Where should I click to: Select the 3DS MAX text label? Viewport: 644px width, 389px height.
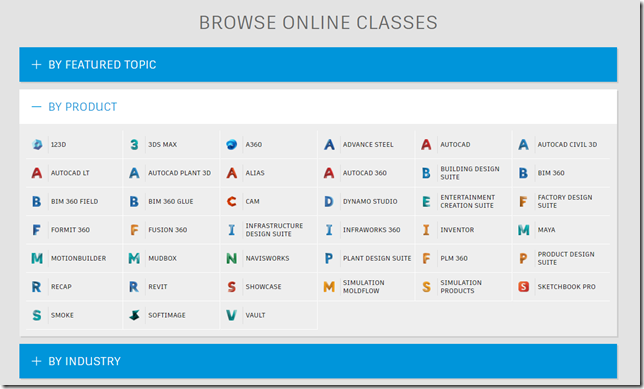tap(163, 145)
